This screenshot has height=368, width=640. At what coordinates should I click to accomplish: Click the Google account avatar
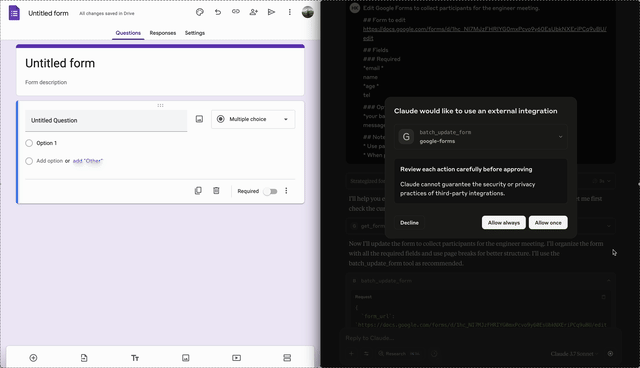click(308, 12)
